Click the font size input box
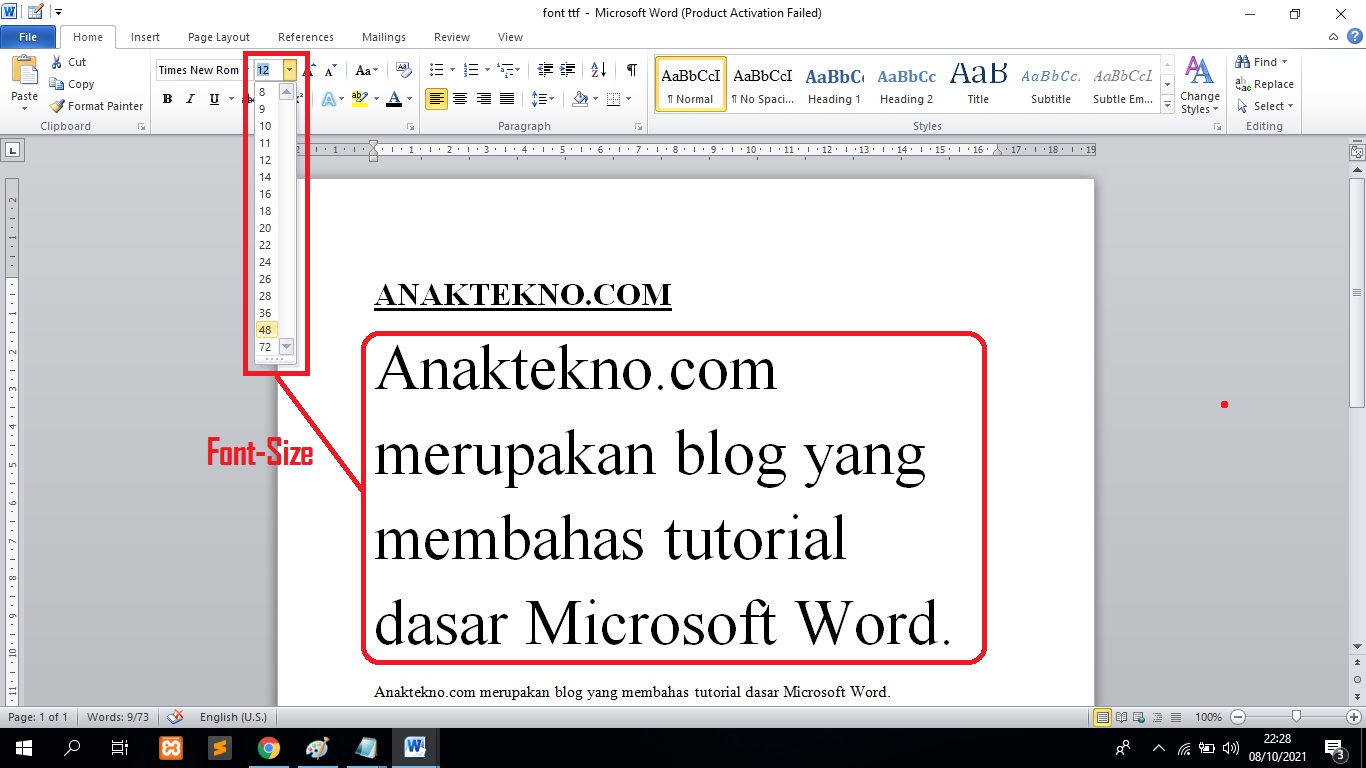The height and width of the screenshot is (768, 1366). coord(268,70)
